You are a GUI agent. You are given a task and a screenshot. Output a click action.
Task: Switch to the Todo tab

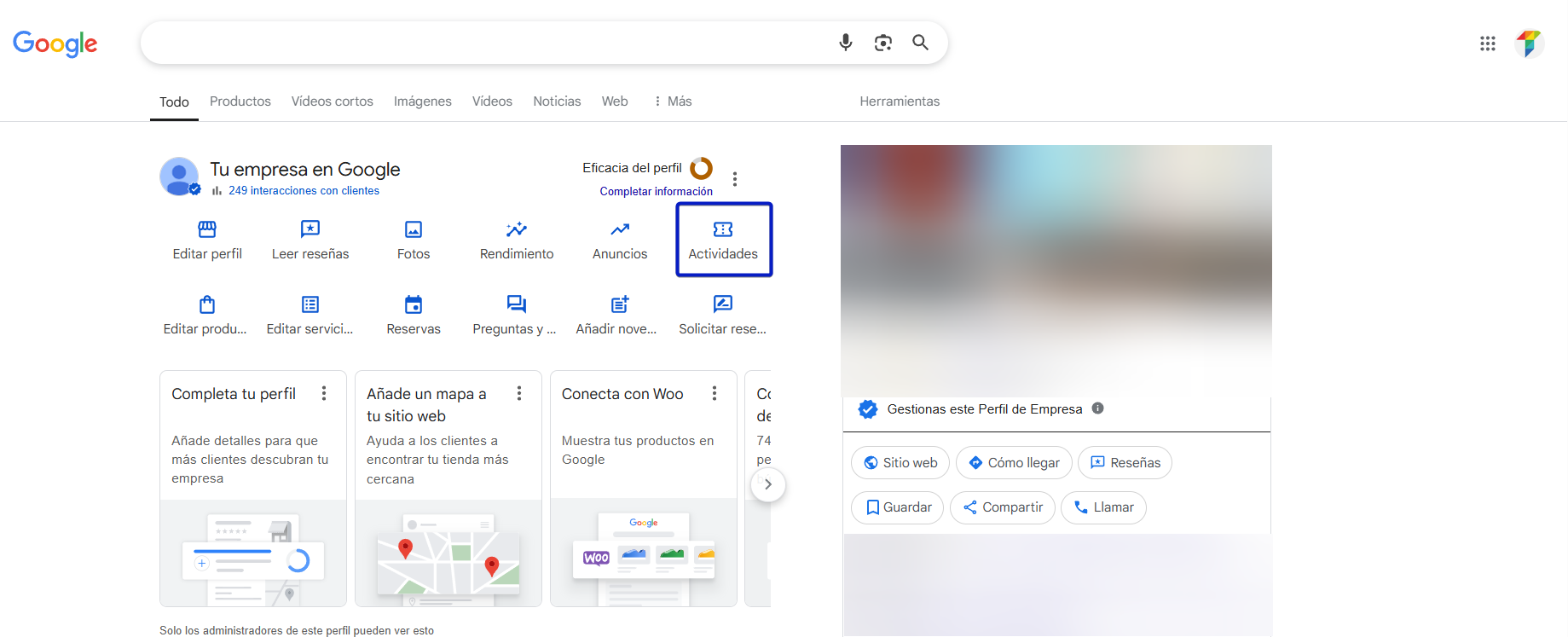click(x=174, y=102)
